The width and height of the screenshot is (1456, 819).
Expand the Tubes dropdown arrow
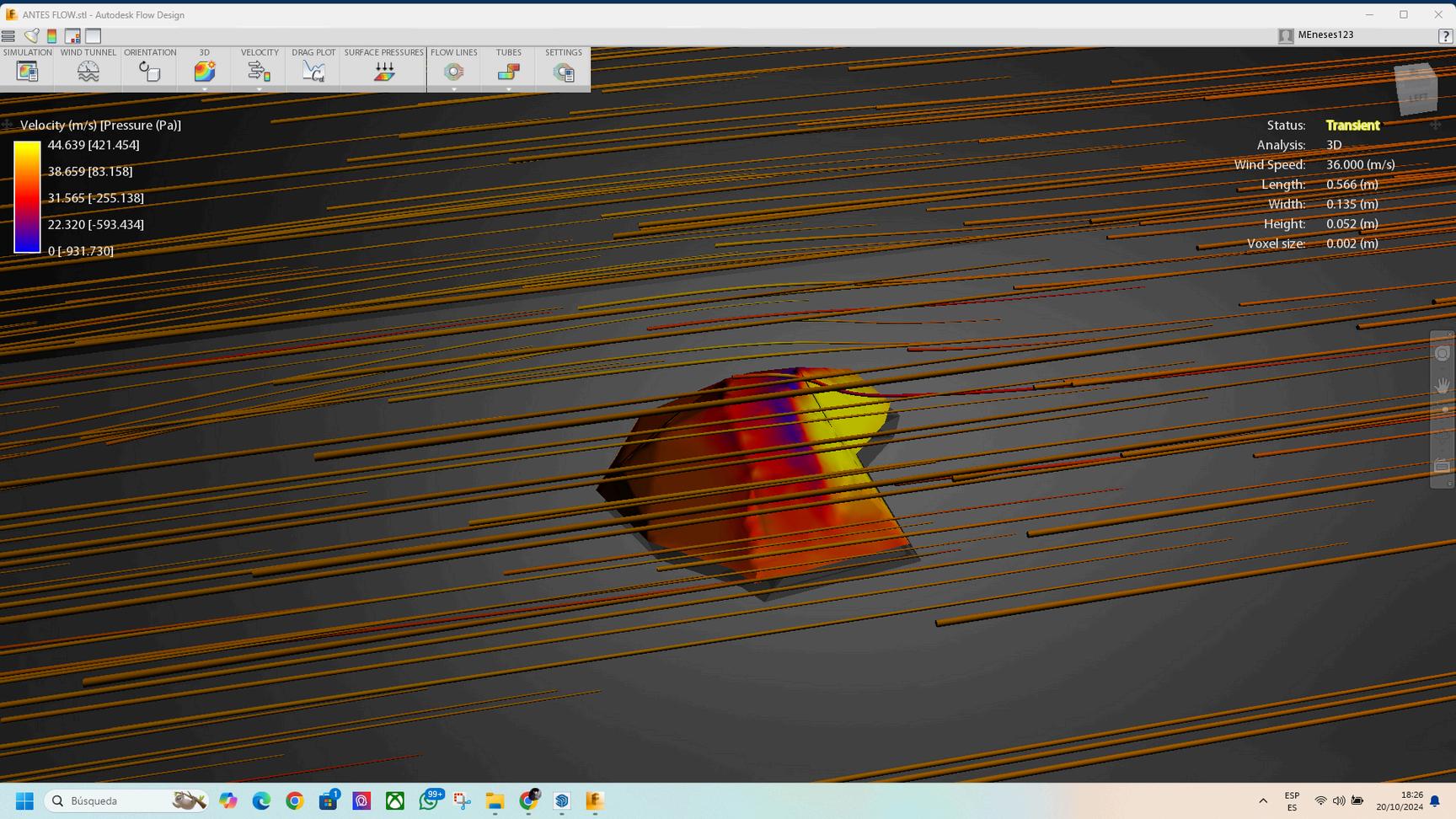tap(509, 88)
